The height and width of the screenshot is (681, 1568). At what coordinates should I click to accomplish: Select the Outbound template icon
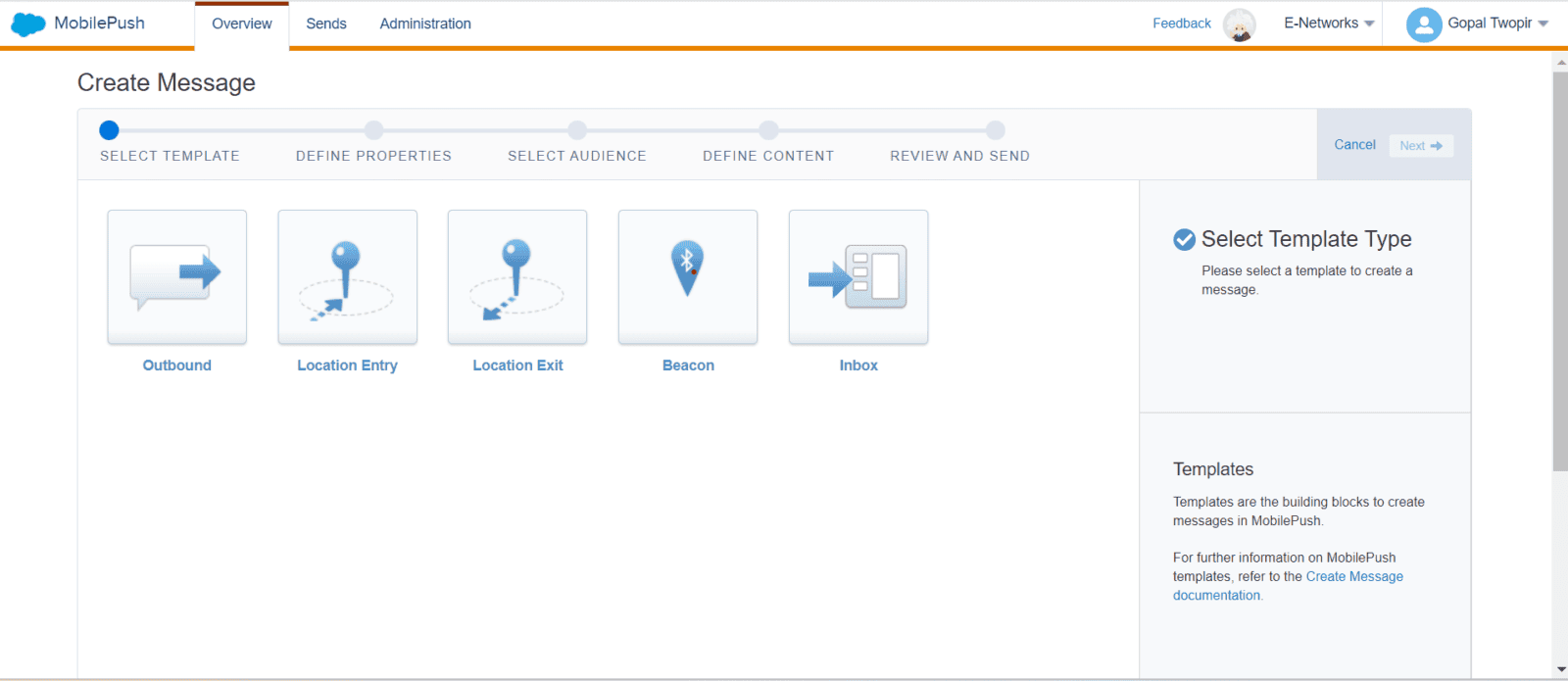[176, 276]
